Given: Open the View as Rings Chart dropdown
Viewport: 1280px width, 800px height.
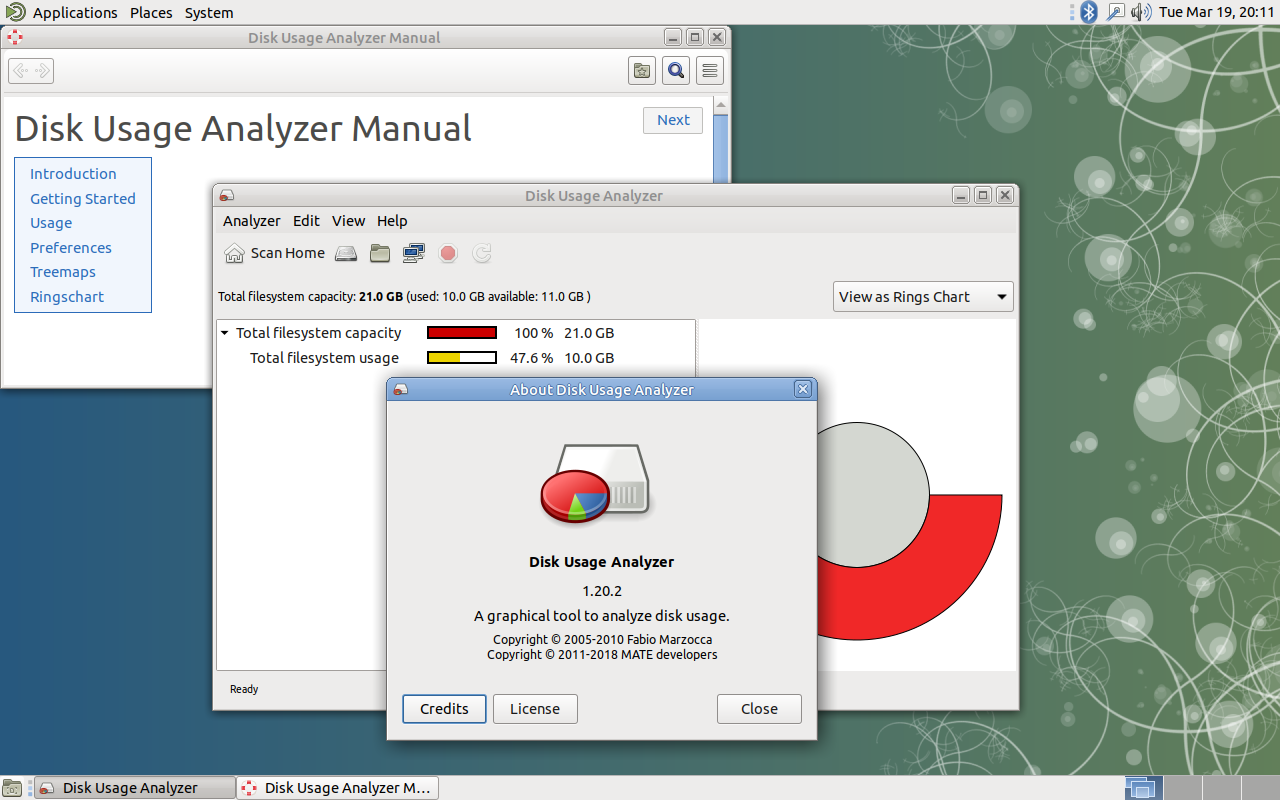Looking at the screenshot, I should click(x=923, y=297).
